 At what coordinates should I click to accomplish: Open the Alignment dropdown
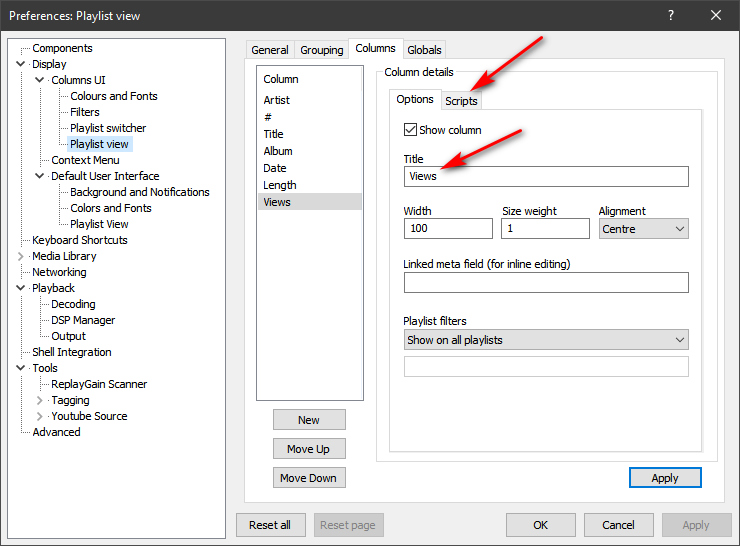point(644,229)
